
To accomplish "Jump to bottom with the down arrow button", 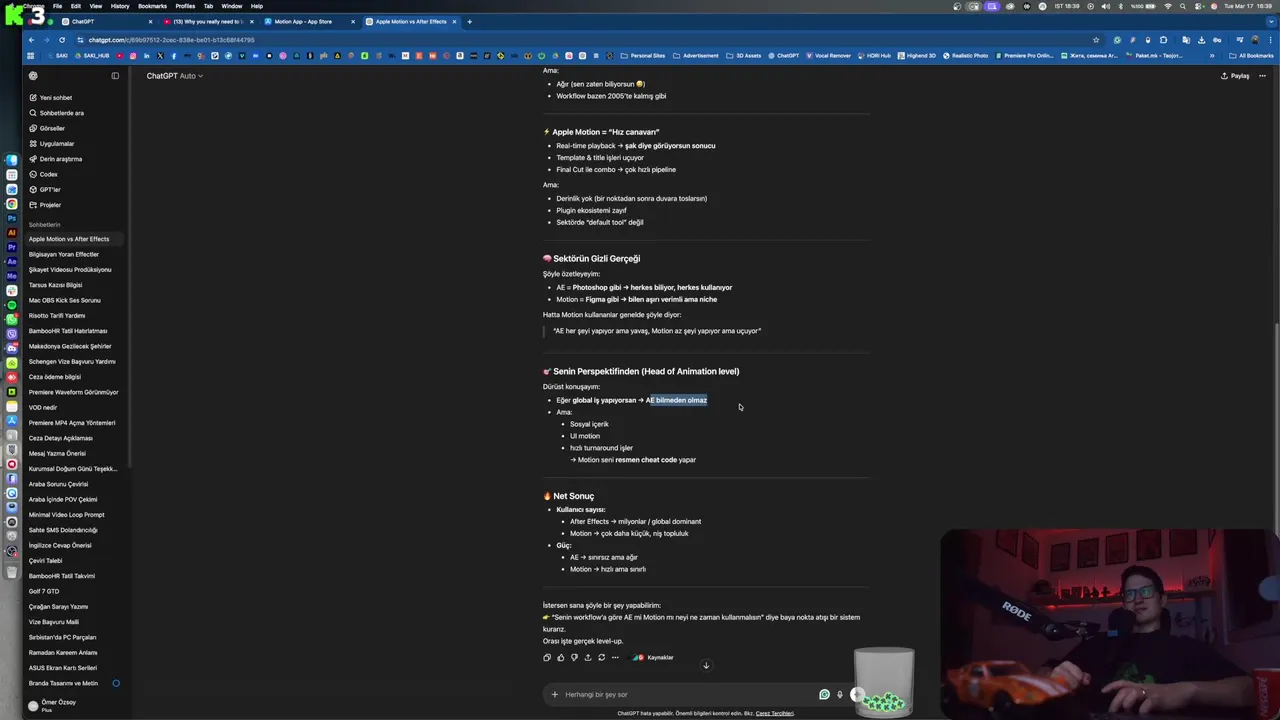I will (706, 666).
